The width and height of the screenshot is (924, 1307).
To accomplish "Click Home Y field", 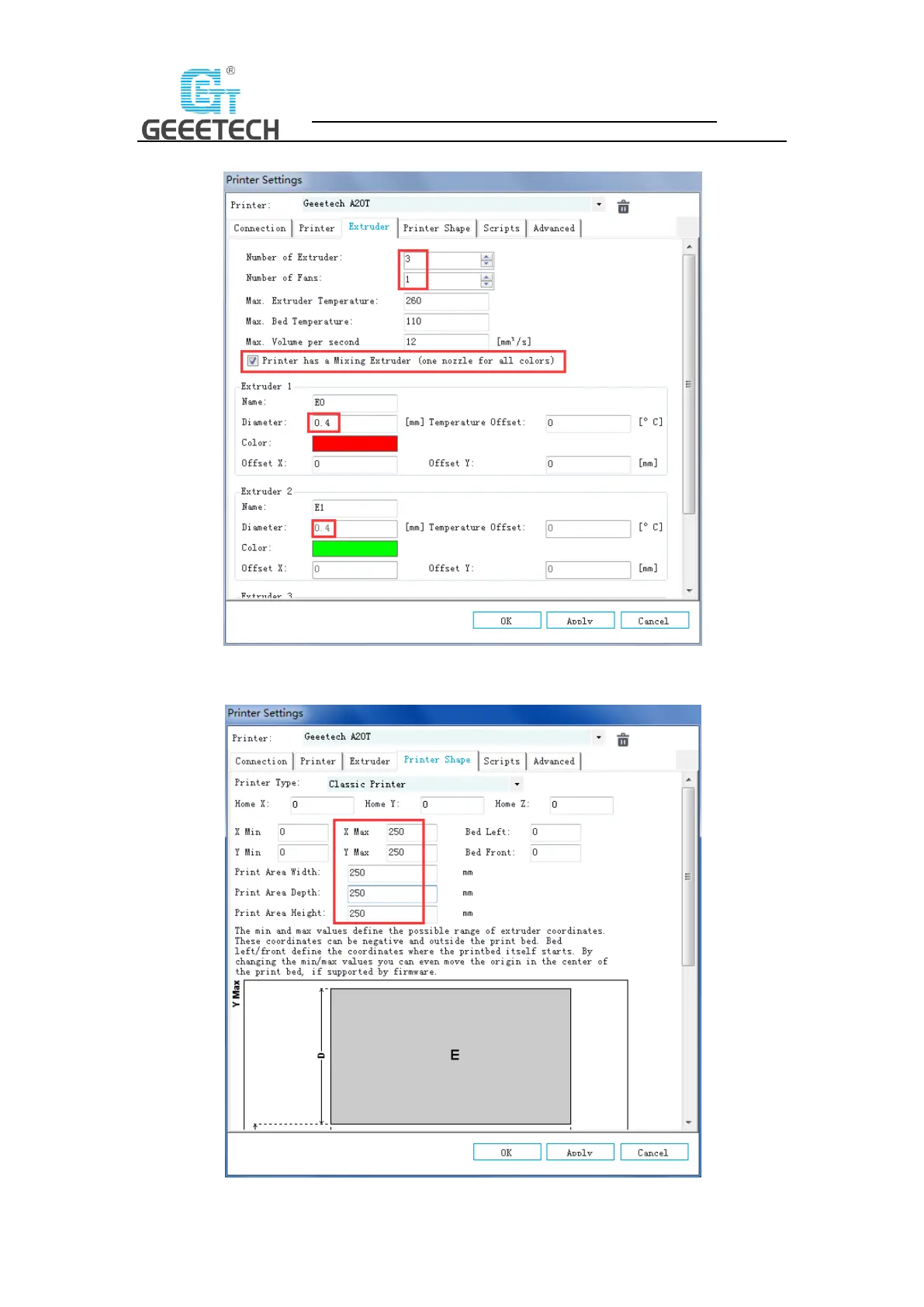I will pos(452,805).
